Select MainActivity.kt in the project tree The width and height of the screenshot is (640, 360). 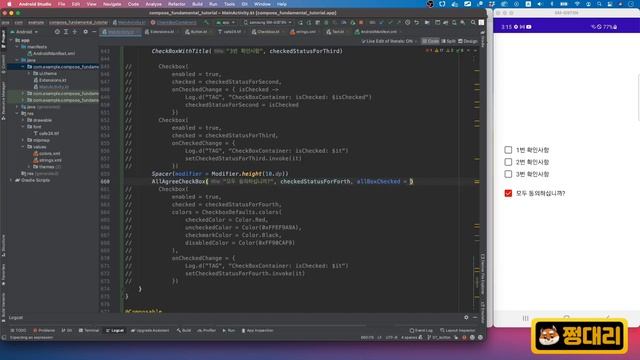coord(51,87)
